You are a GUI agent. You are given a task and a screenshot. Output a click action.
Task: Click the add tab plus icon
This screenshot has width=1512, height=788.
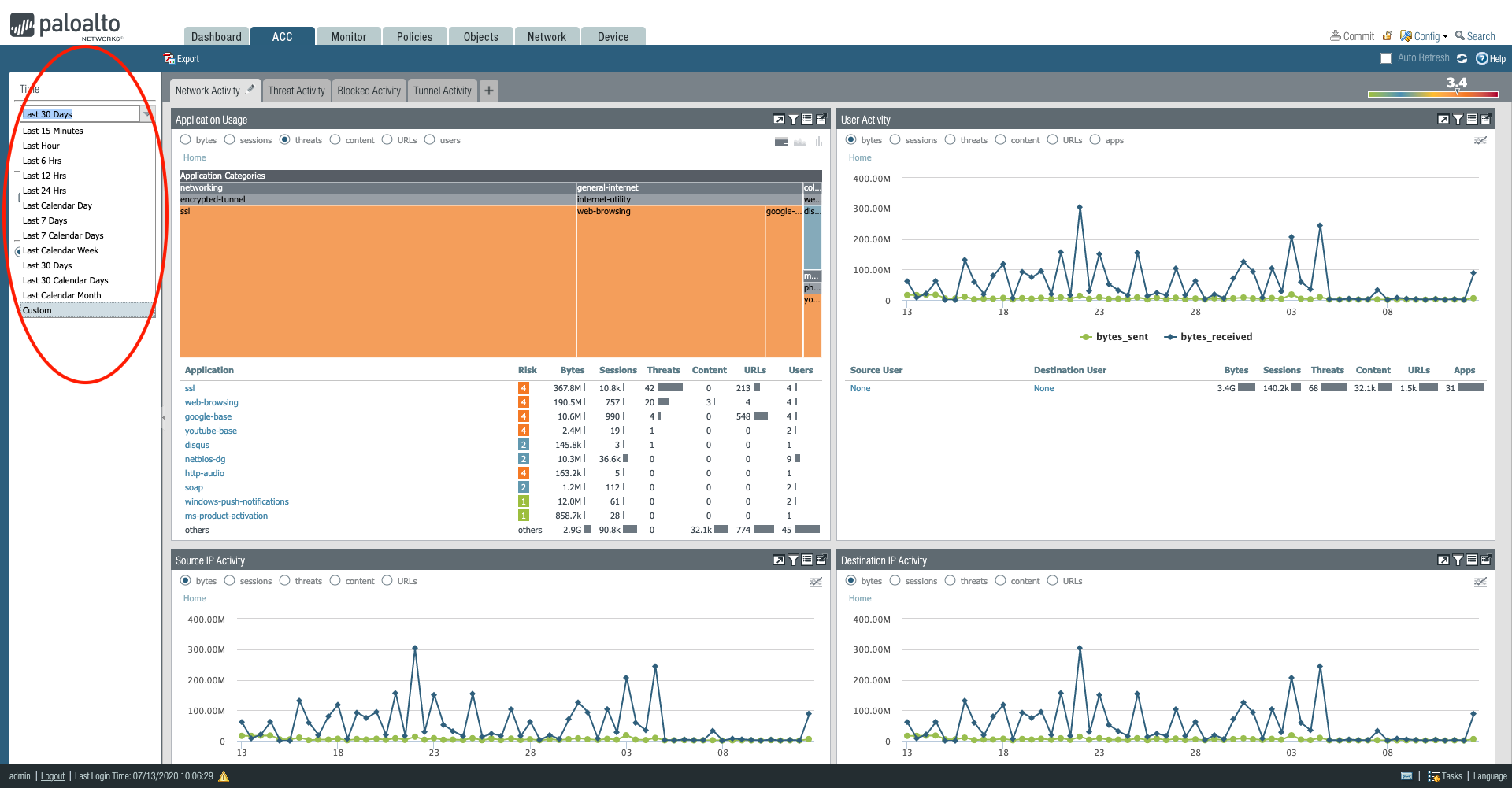[489, 91]
